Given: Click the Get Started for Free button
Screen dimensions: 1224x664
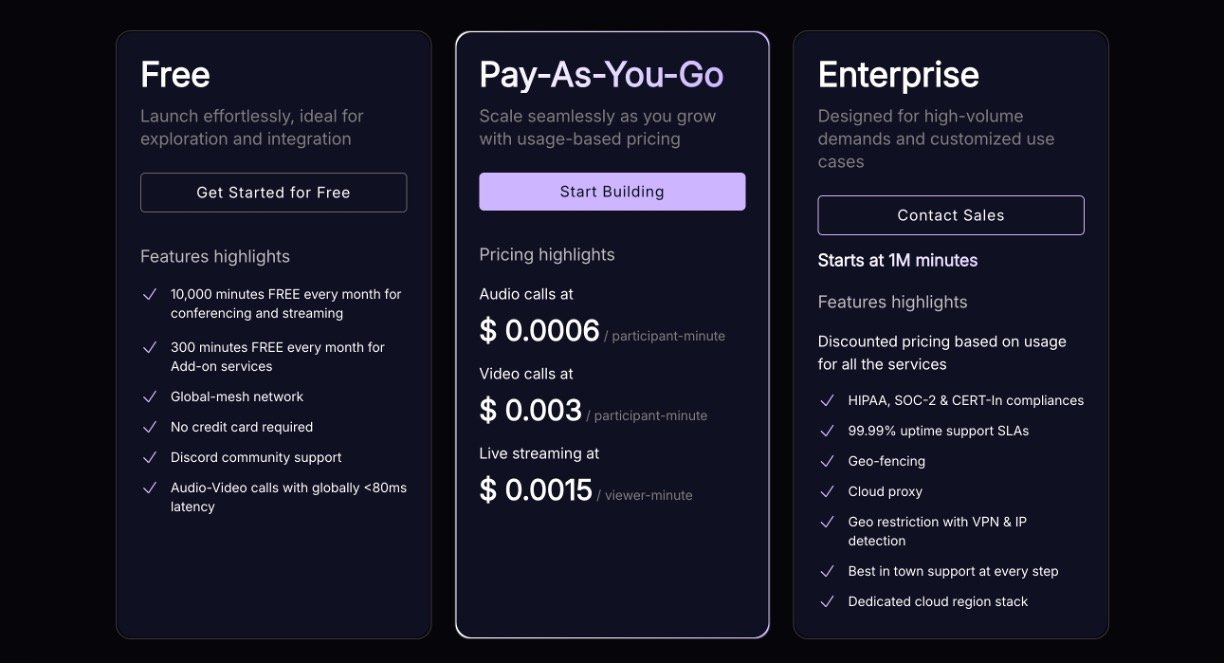Looking at the screenshot, I should coord(273,192).
